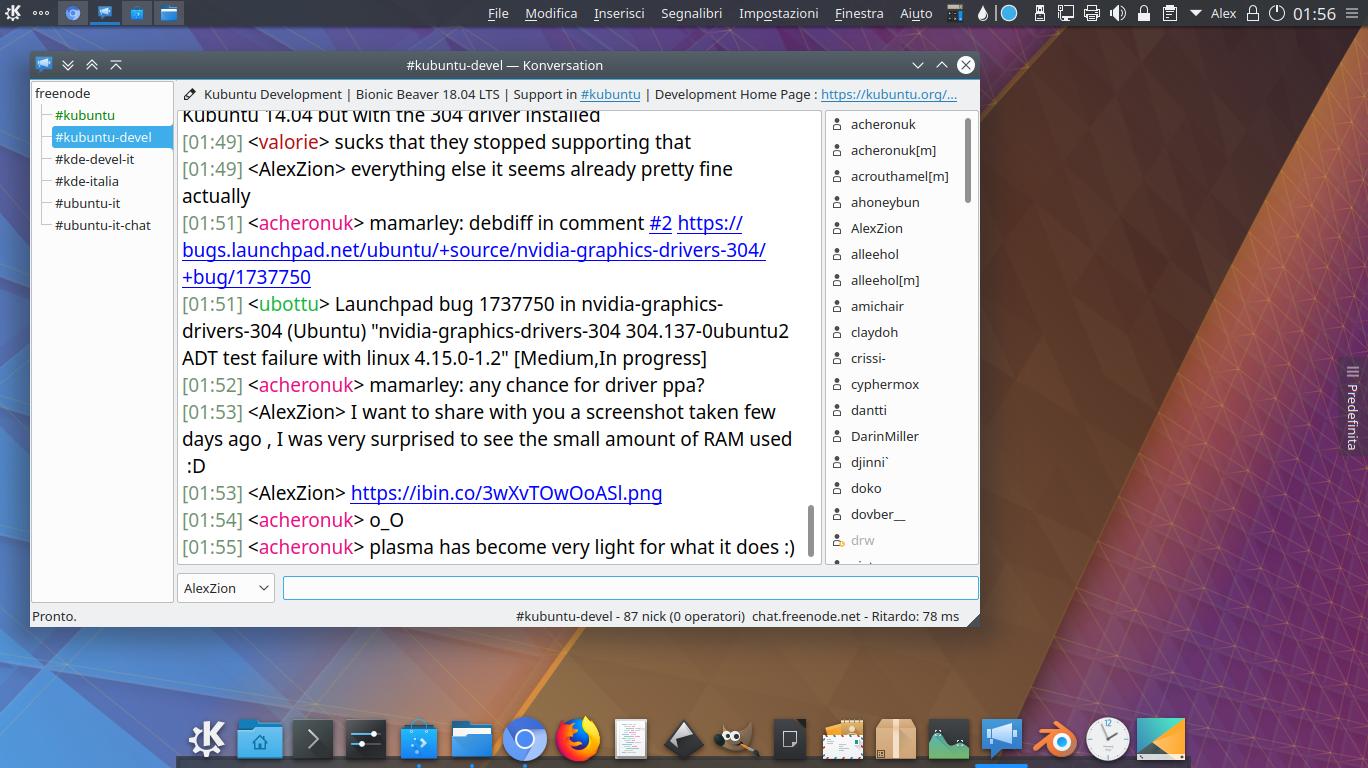Image resolution: width=1368 pixels, height=768 pixels.
Task: Open the KDE application launcher in top panel
Action: pyautogui.click(x=13, y=13)
